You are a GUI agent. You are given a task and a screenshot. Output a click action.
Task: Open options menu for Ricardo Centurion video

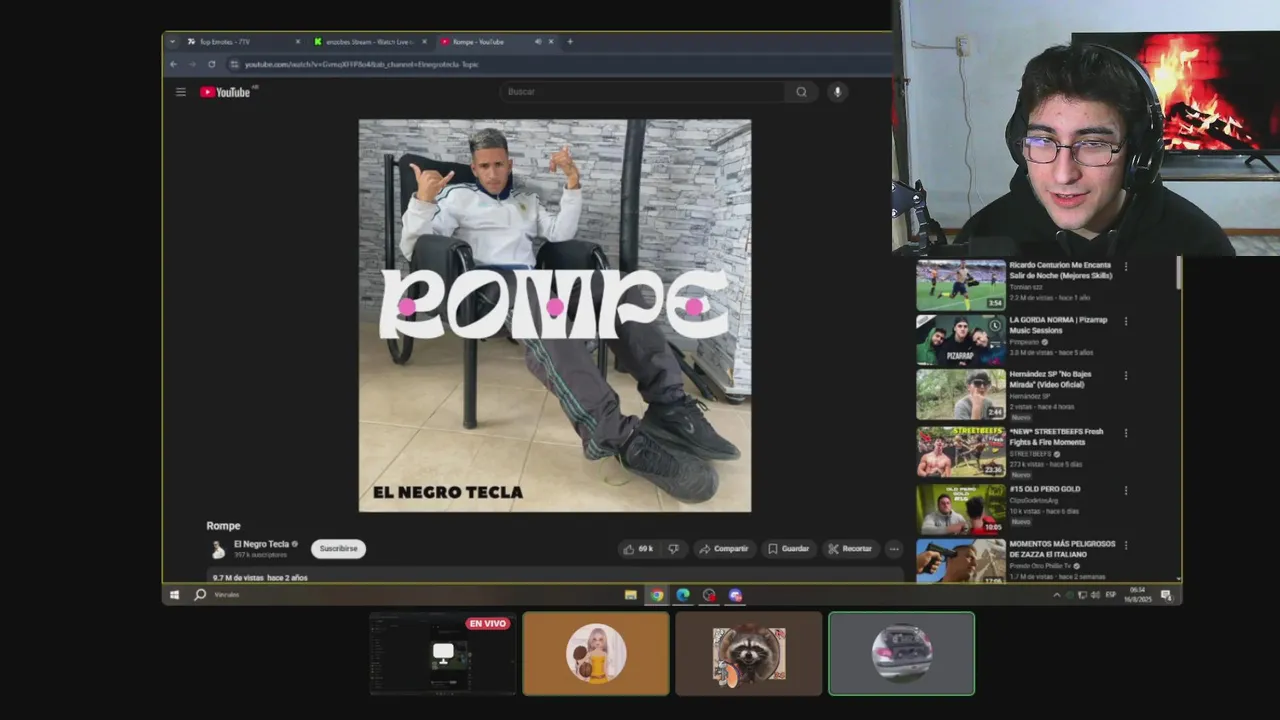(1126, 267)
